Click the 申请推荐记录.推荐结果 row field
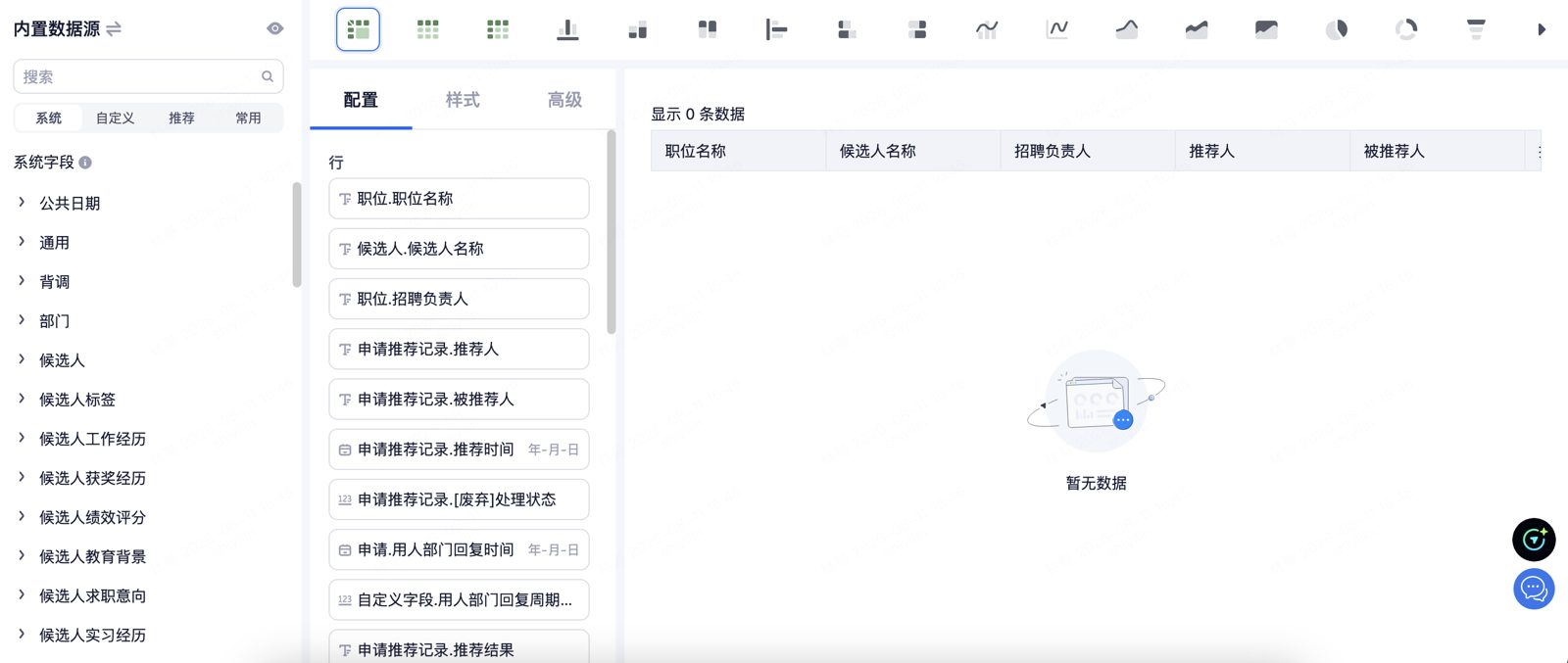Screen dimensions: 1568x663 pyautogui.click(x=459, y=646)
